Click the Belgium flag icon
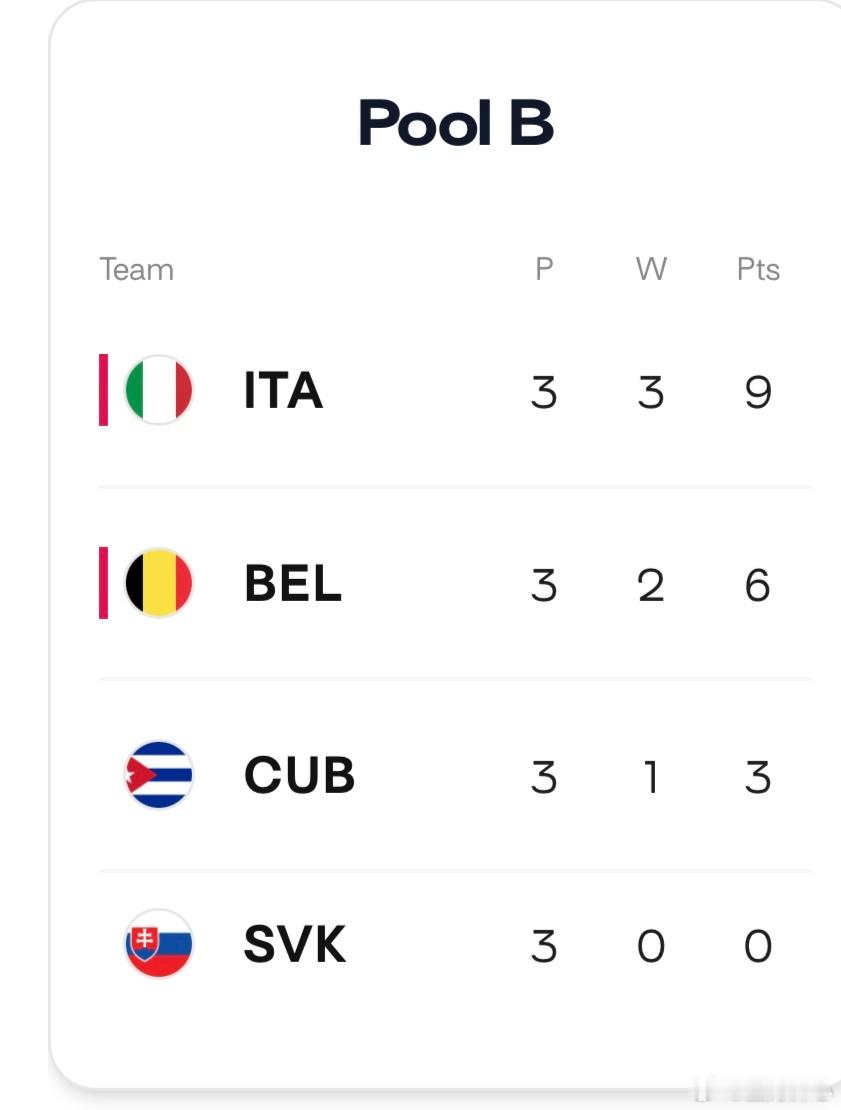 coord(159,583)
